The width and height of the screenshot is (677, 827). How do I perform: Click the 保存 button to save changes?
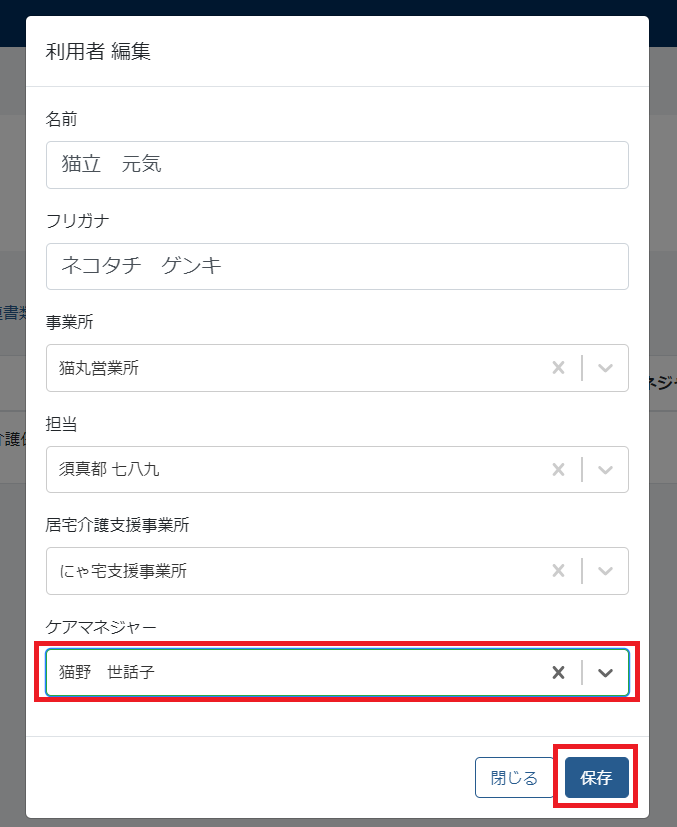pyautogui.click(x=596, y=777)
